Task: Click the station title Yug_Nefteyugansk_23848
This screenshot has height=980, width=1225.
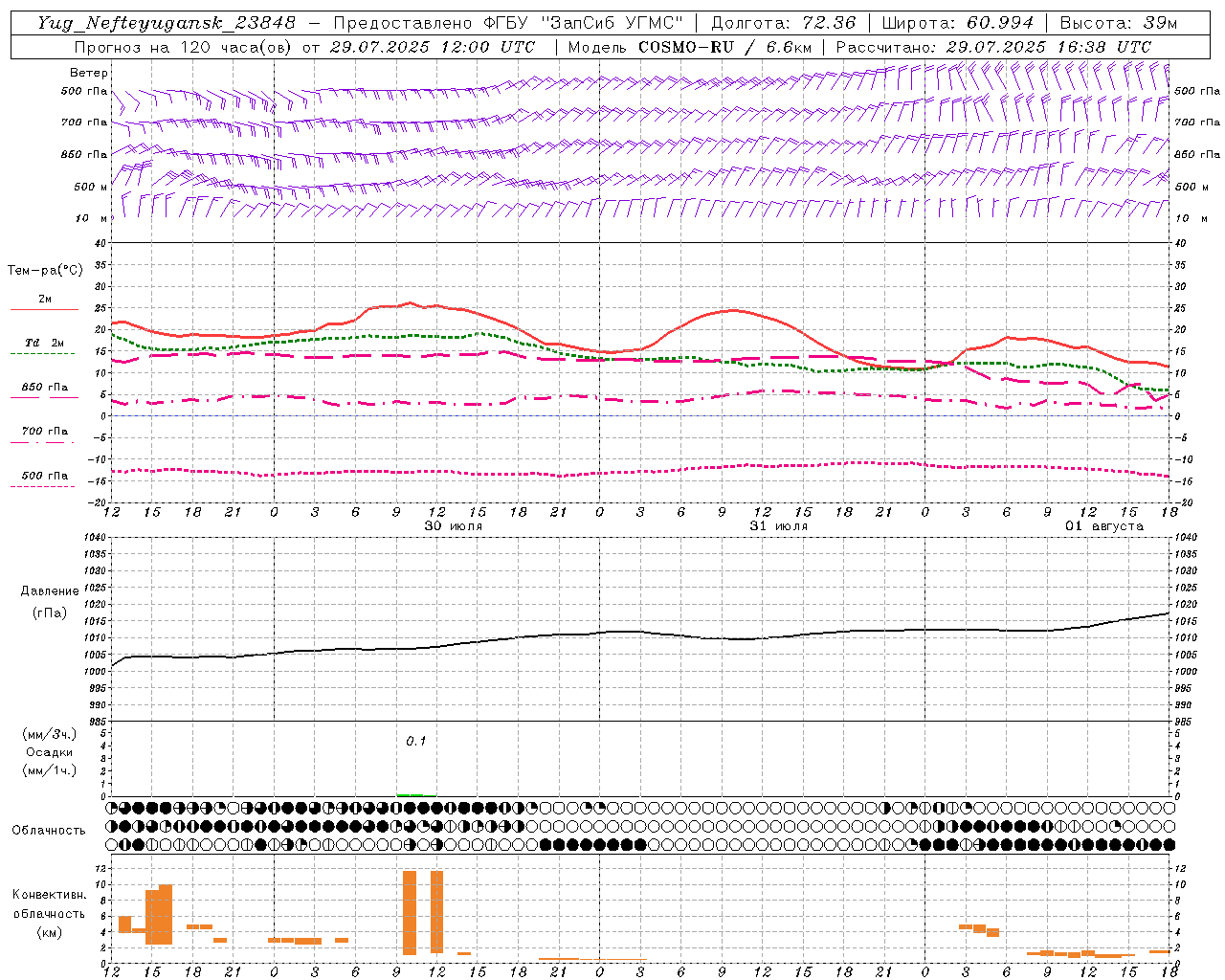Action: 167,23
